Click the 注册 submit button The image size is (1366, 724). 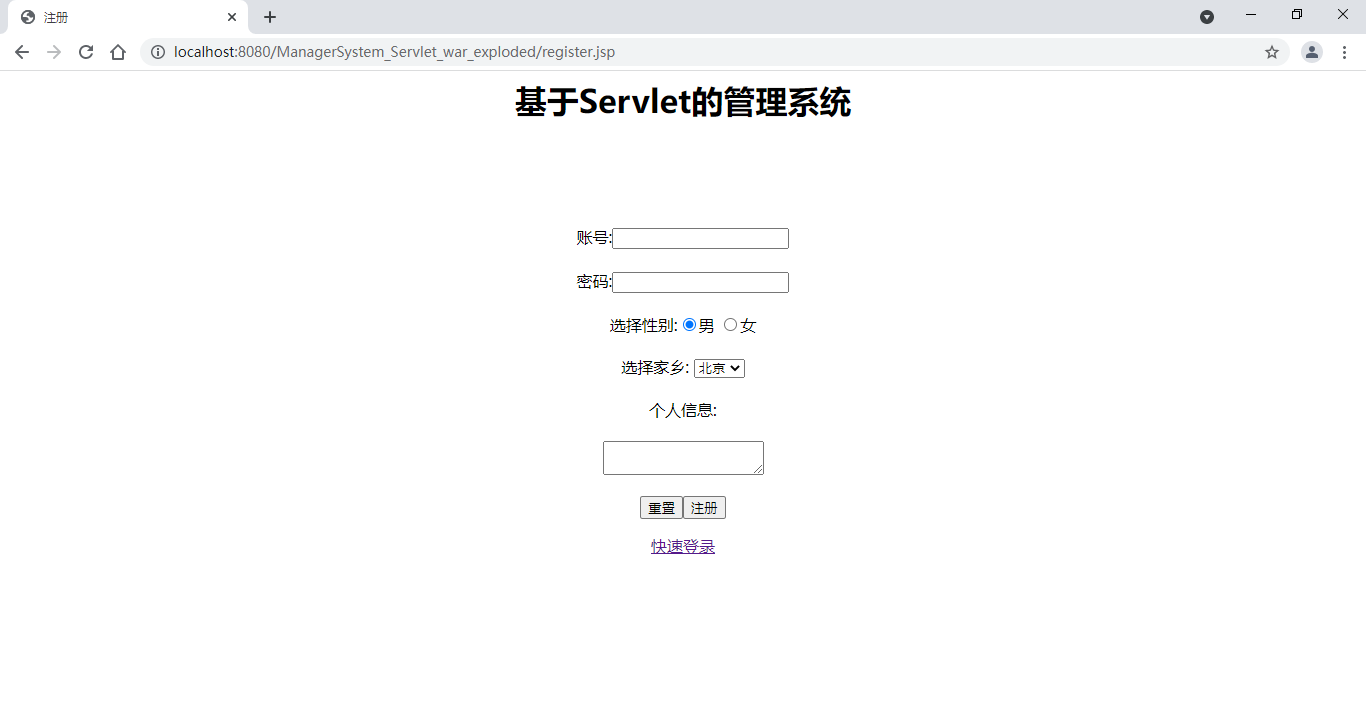(x=704, y=508)
